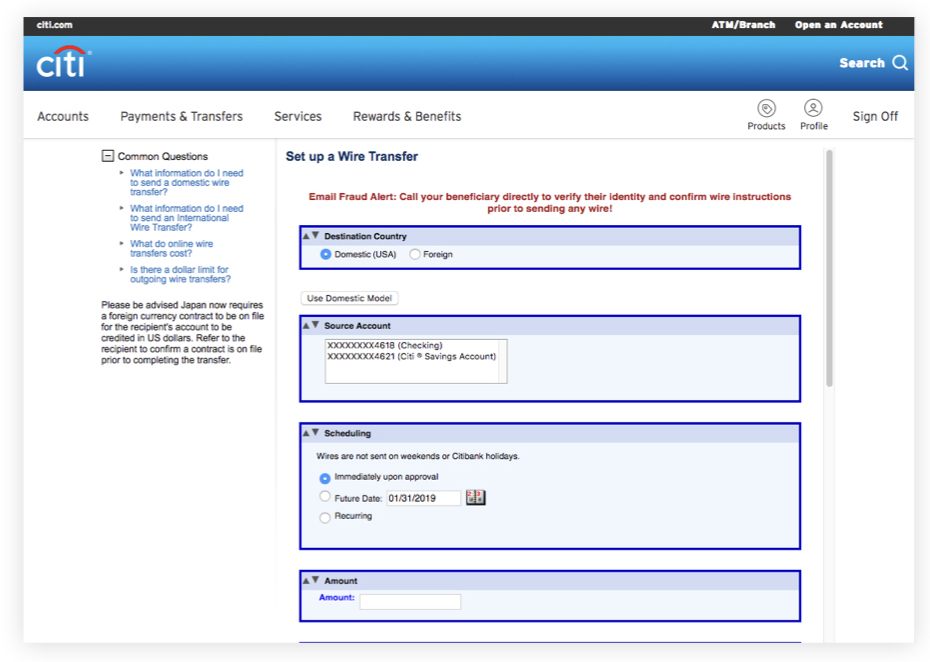The height and width of the screenshot is (662, 930).
Task: Open search with the magnifier icon
Action: 900,63
